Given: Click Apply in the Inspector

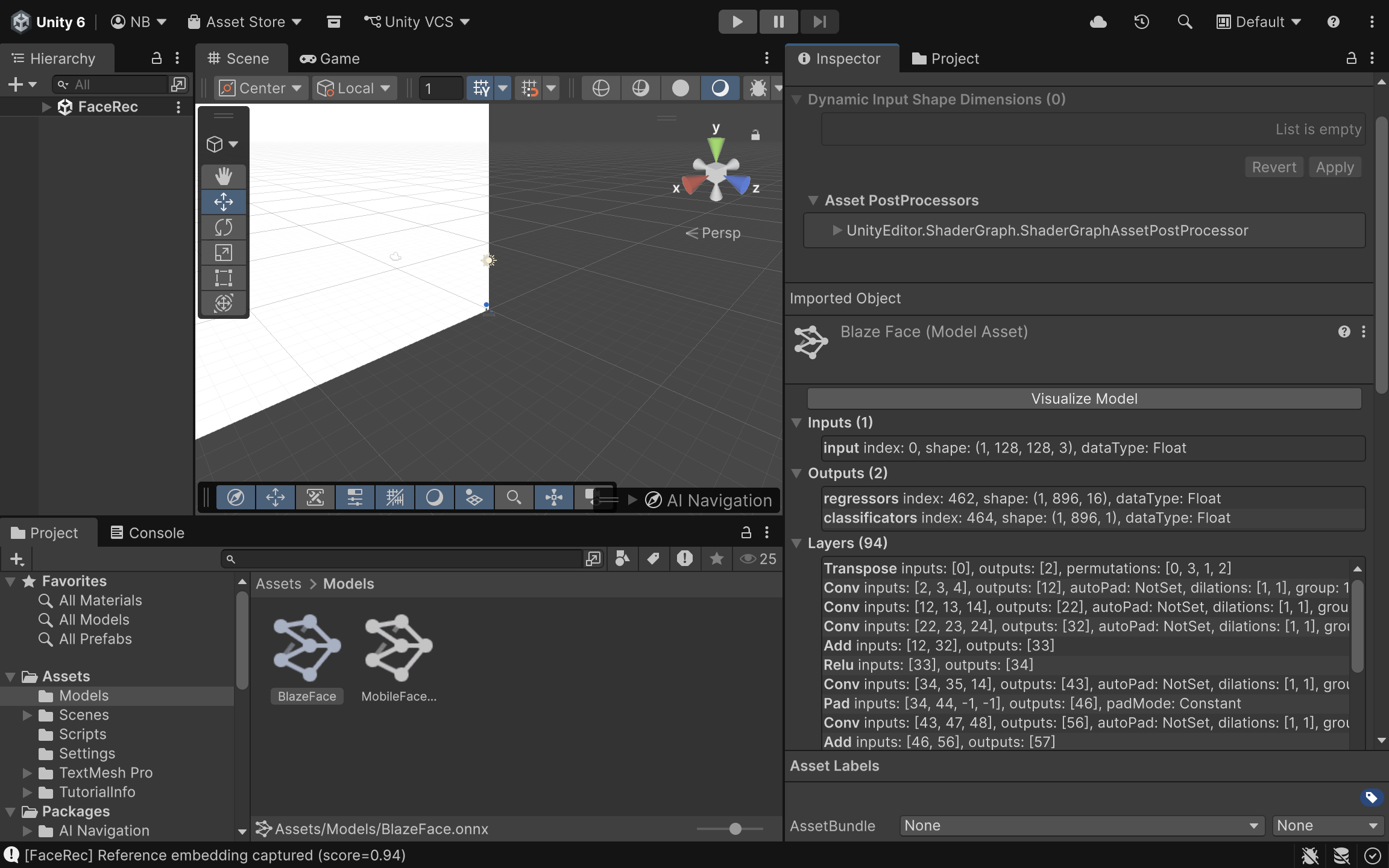Looking at the screenshot, I should tap(1334, 167).
